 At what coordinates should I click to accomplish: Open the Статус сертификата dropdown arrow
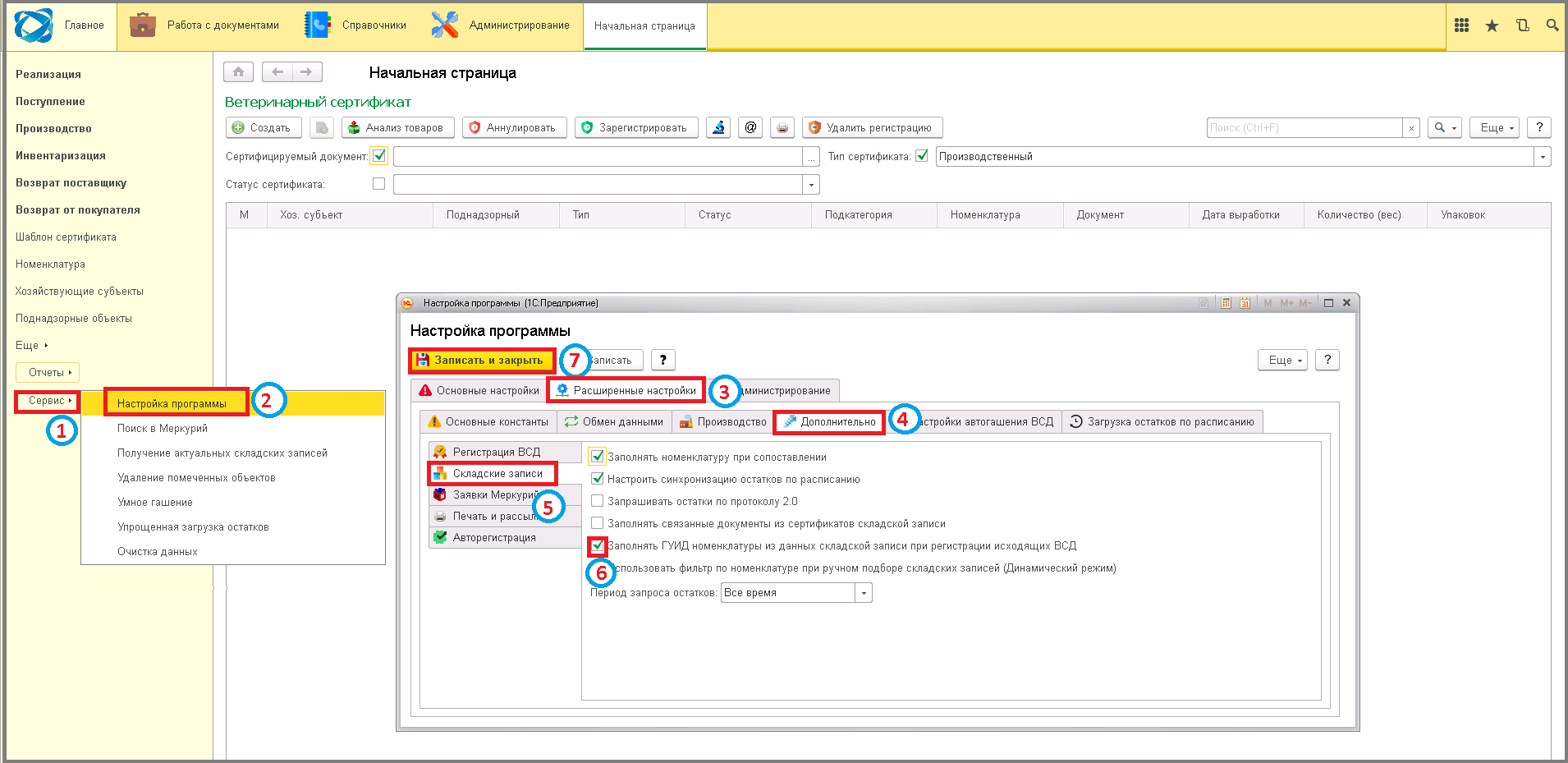(x=811, y=185)
